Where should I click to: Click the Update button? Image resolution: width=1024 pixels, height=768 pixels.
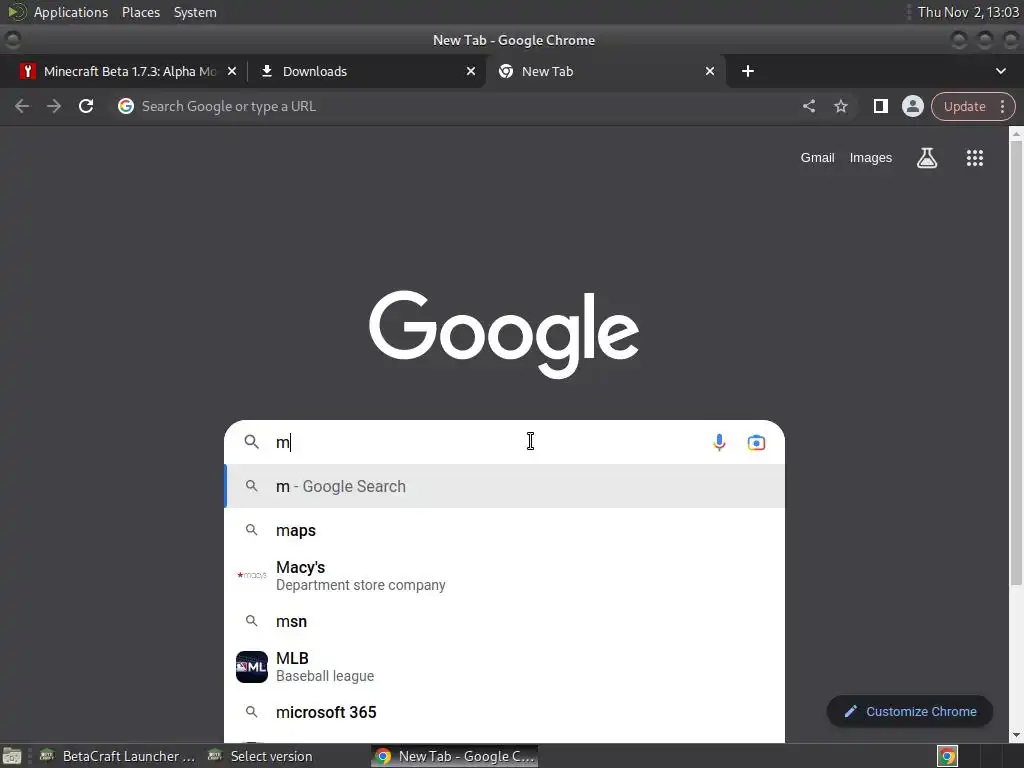(964, 106)
